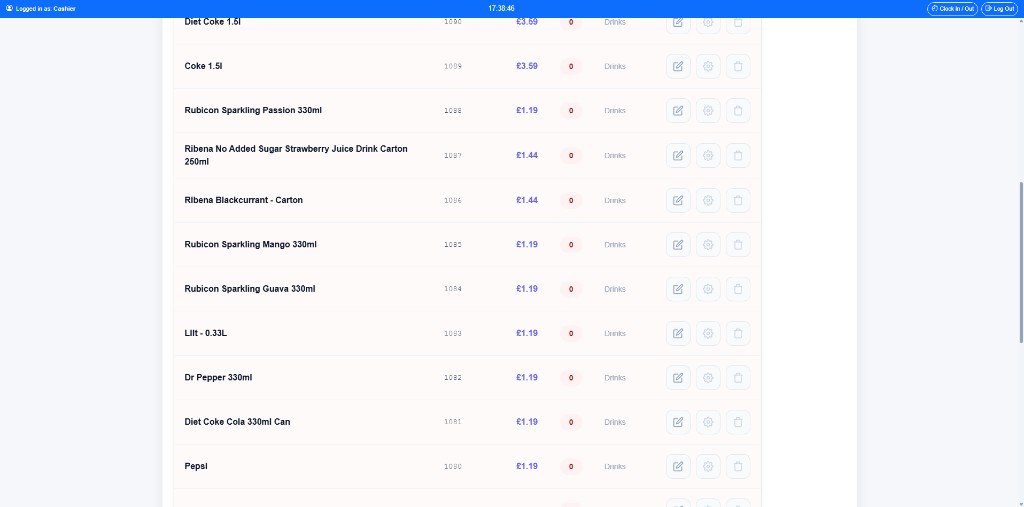Log out using the Log Out button
Screen dimensions: 1024x507
click(999, 8)
